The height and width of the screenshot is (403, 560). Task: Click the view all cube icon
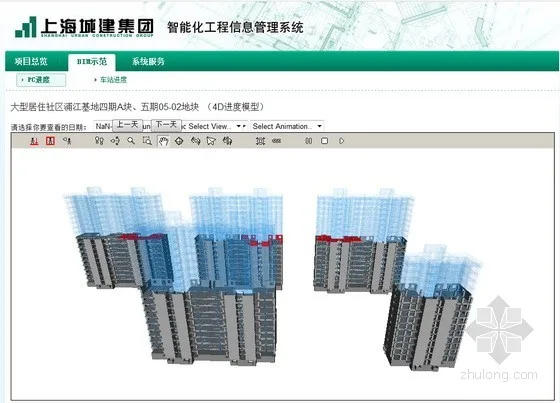point(227,141)
